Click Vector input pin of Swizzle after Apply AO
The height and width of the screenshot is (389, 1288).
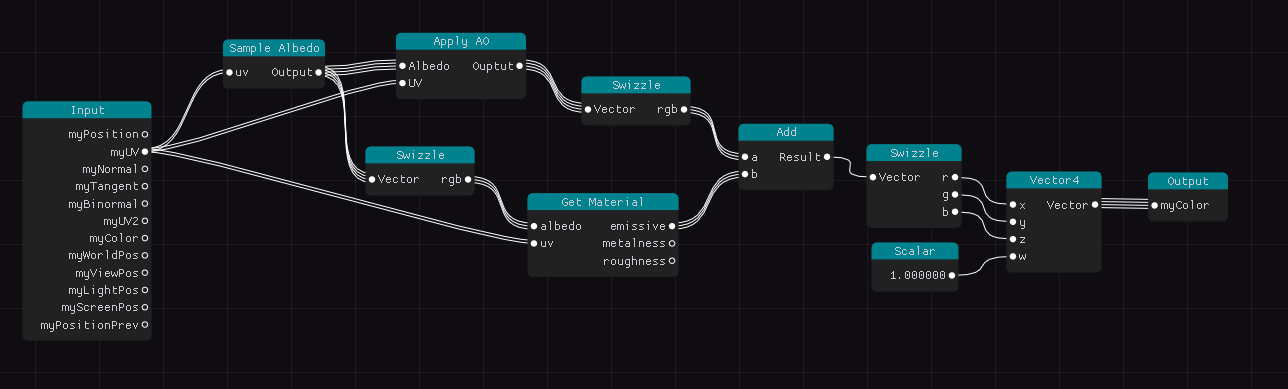pos(588,109)
